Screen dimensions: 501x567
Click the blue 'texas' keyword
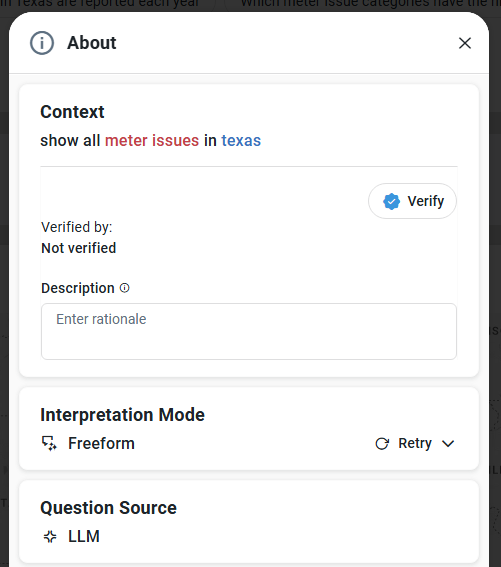coord(241,140)
